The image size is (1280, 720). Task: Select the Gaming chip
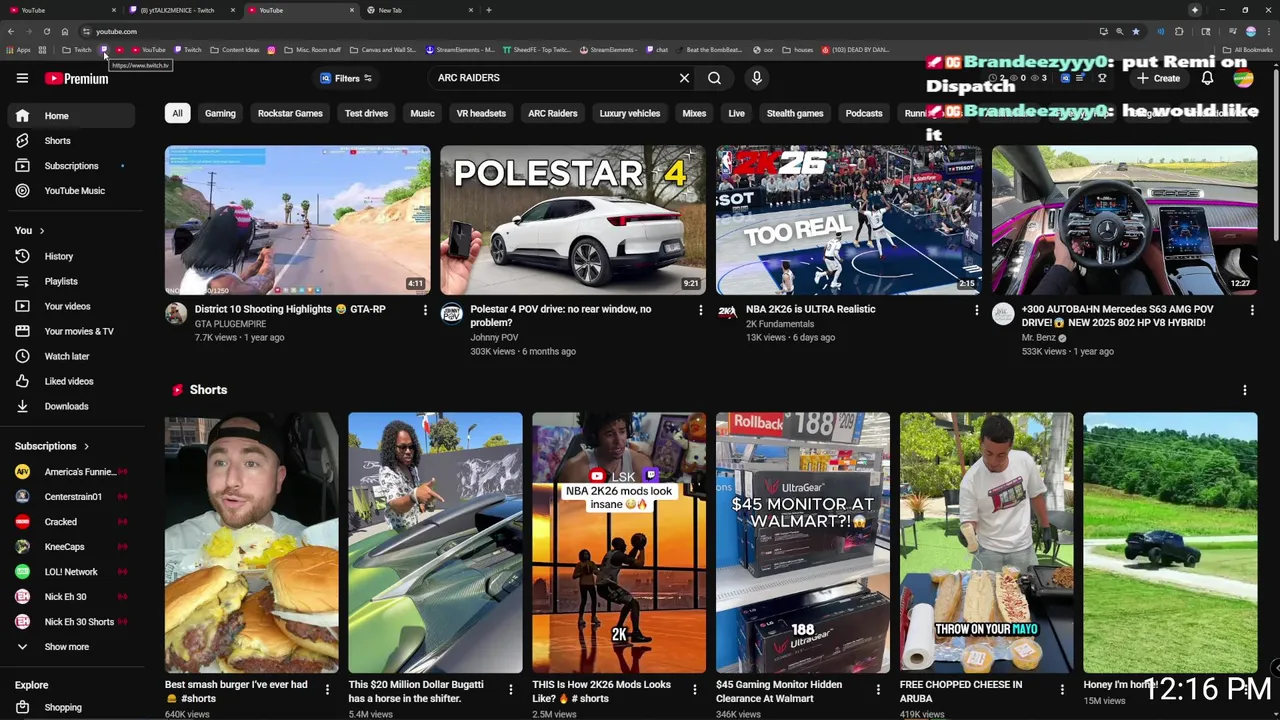(220, 113)
